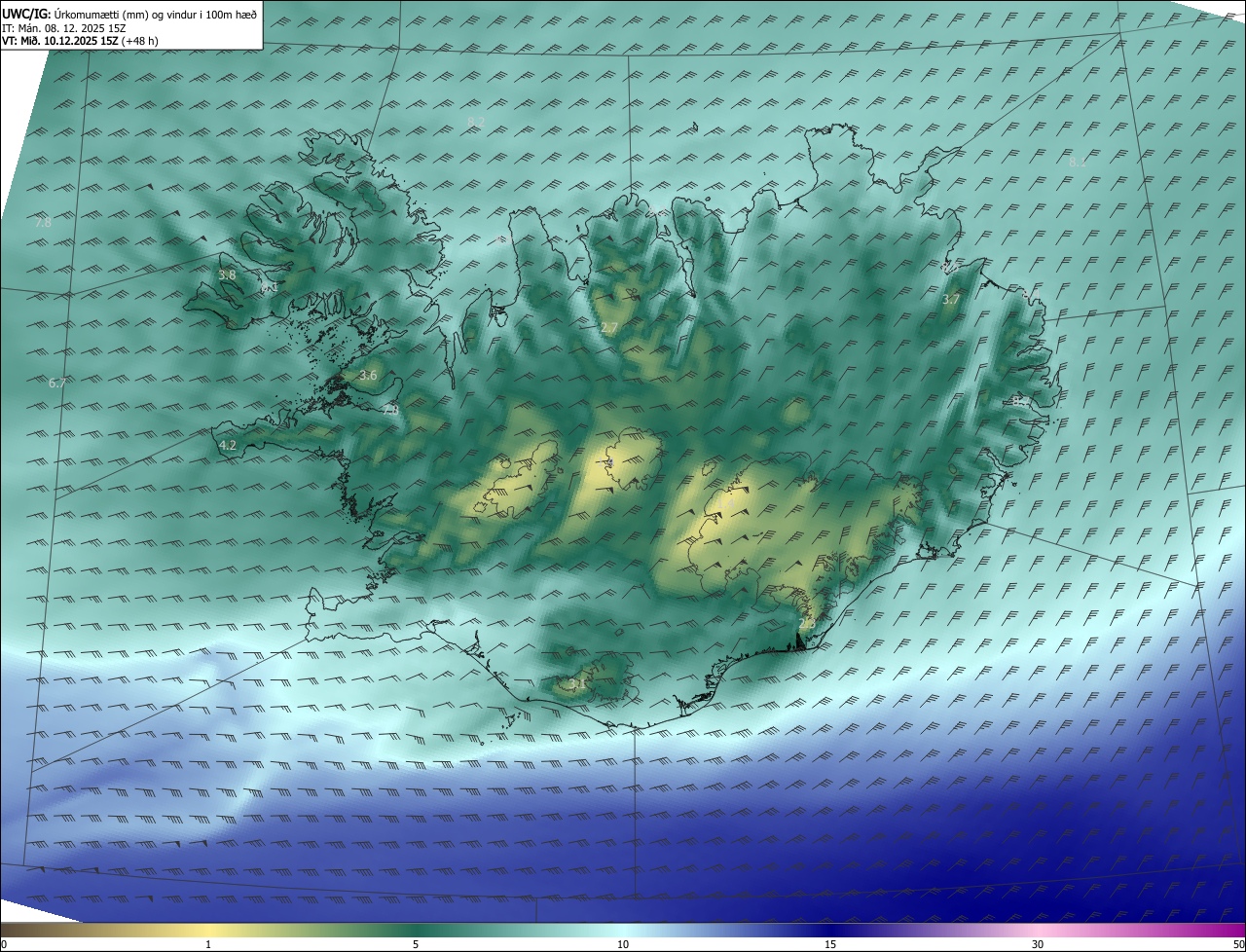Click the 2.3 value on the southeast coast
Image resolution: width=1246 pixels, height=952 pixels.
(x=806, y=623)
